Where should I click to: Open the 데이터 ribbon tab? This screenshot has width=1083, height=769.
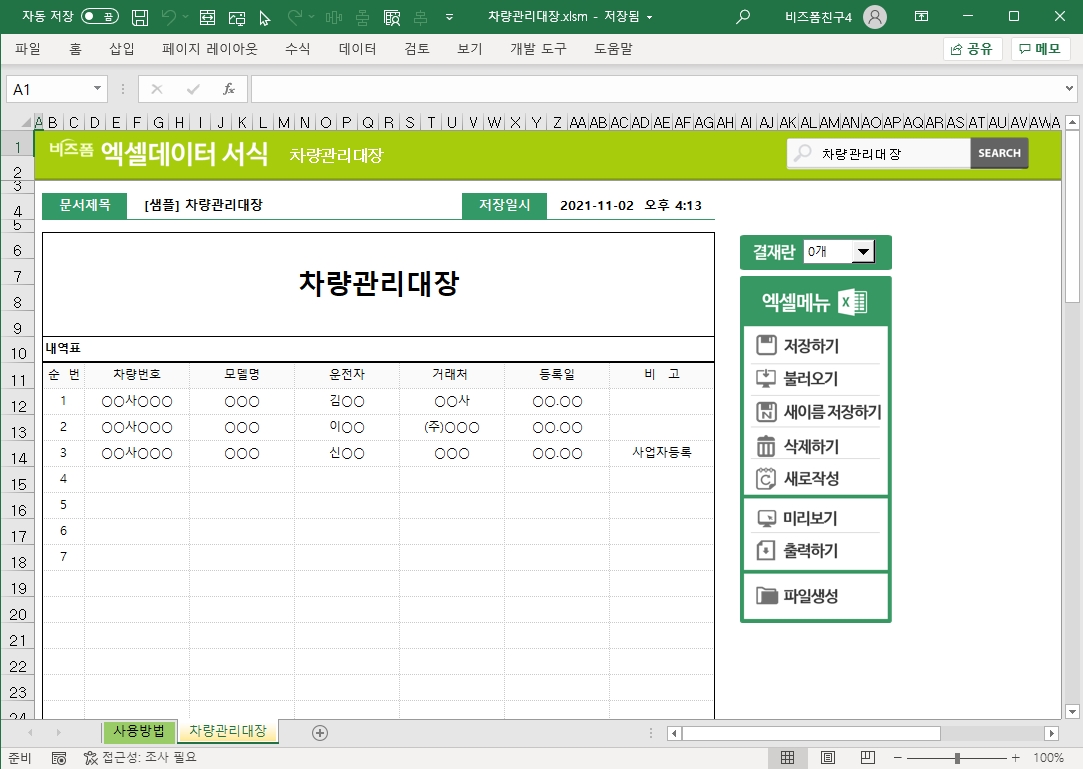(x=357, y=49)
